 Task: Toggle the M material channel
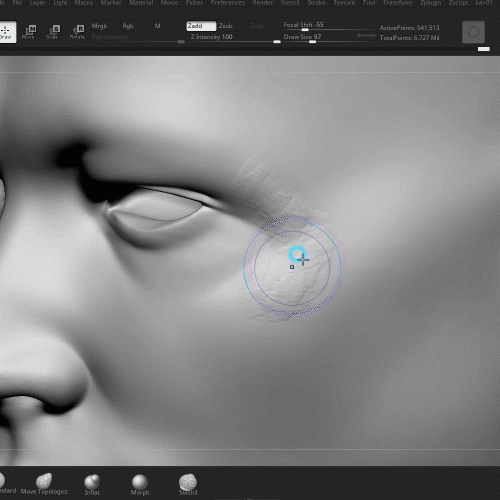(157, 26)
